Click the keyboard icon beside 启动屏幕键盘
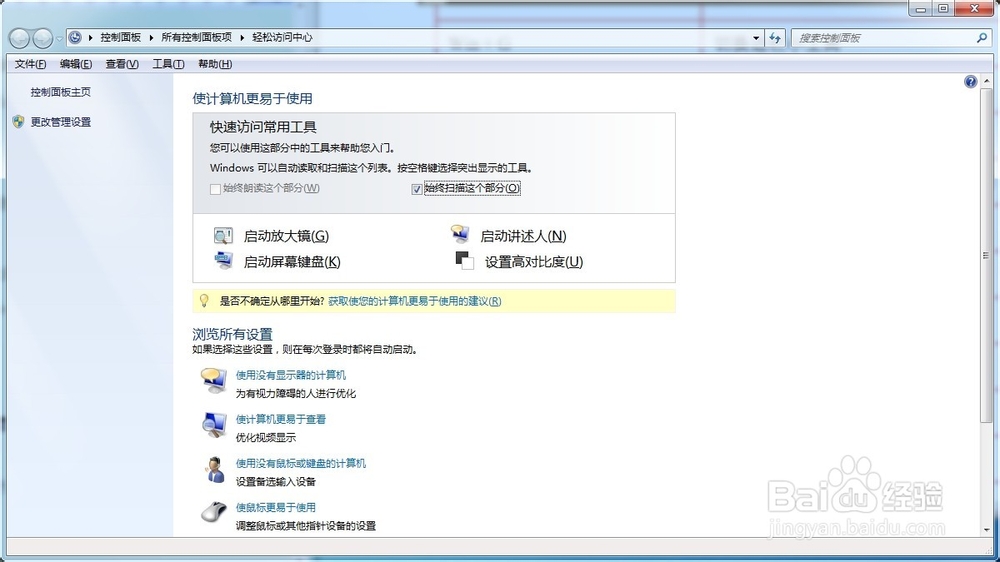 223,260
